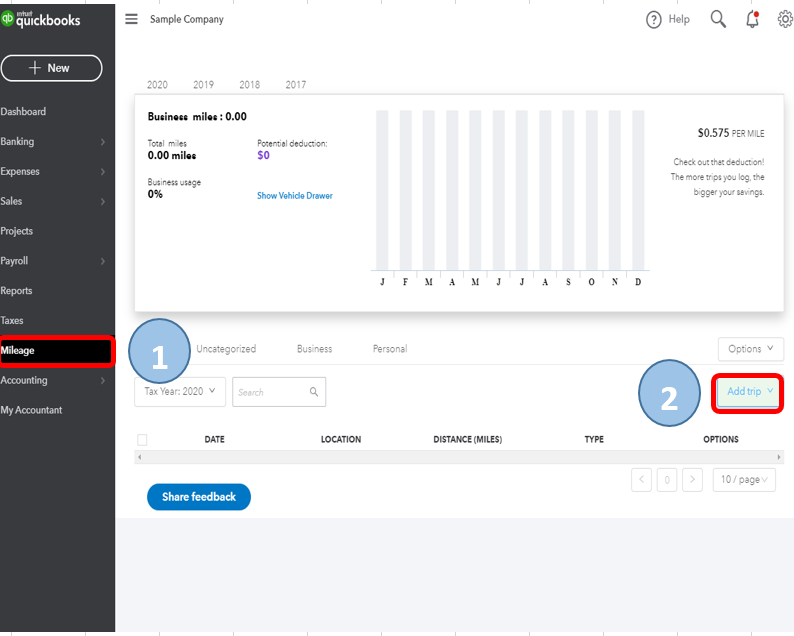Select the 2019 year tab
794x636 pixels.
click(x=203, y=85)
